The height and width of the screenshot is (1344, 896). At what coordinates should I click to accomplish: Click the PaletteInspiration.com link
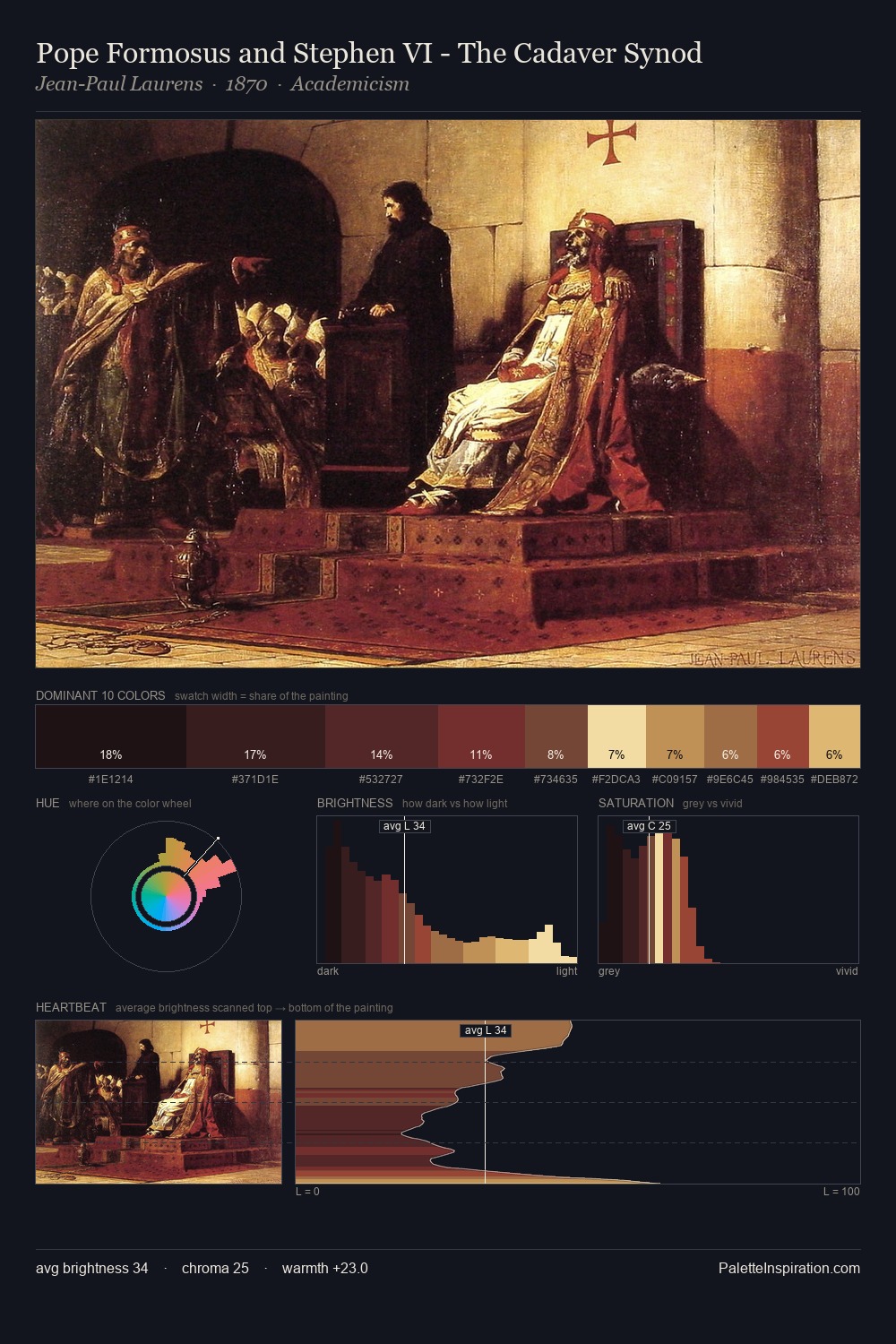pyautogui.click(x=789, y=1268)
